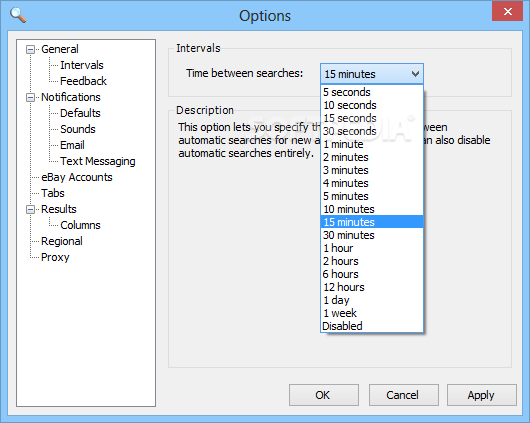Choose 30 minutes from the interval list
The height and width of the screenshot is (423, 530).
click(372, 235)
